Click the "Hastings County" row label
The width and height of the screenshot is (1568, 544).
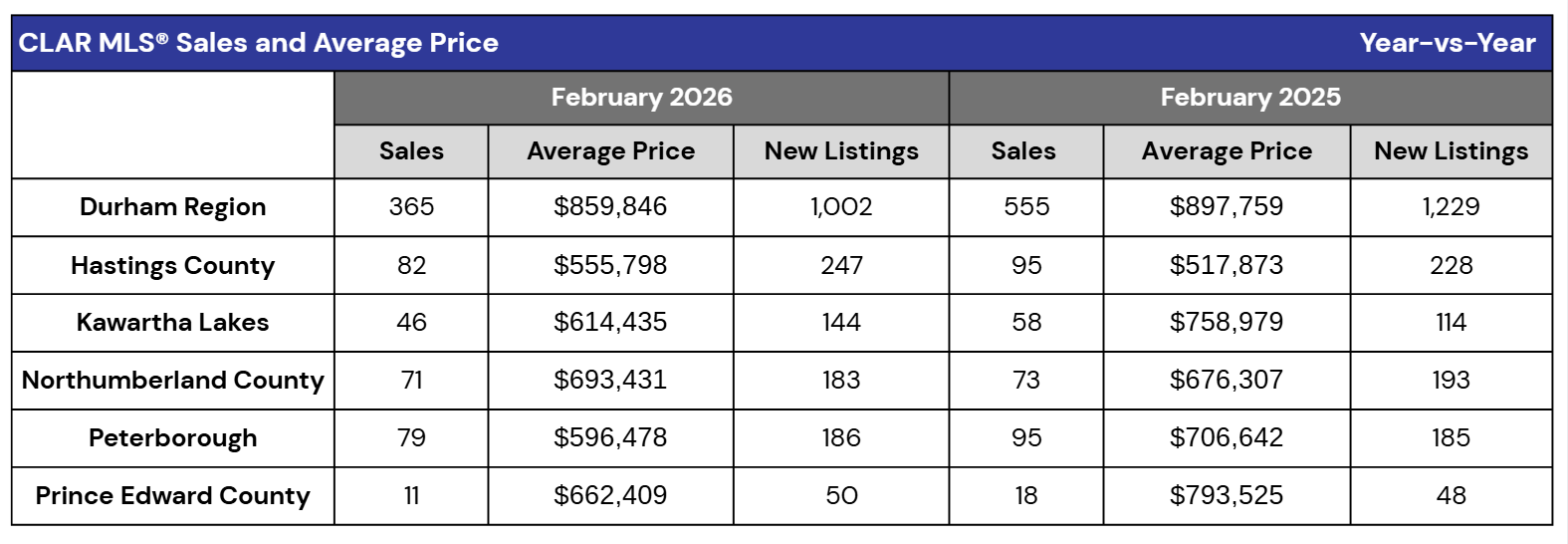[173, 266]
